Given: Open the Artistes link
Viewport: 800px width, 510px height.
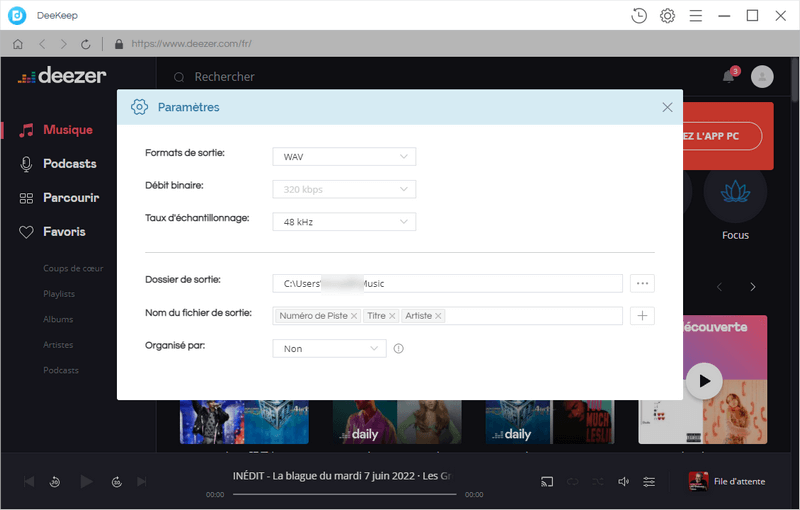Looking at the screenshot, I should (58, 345).
